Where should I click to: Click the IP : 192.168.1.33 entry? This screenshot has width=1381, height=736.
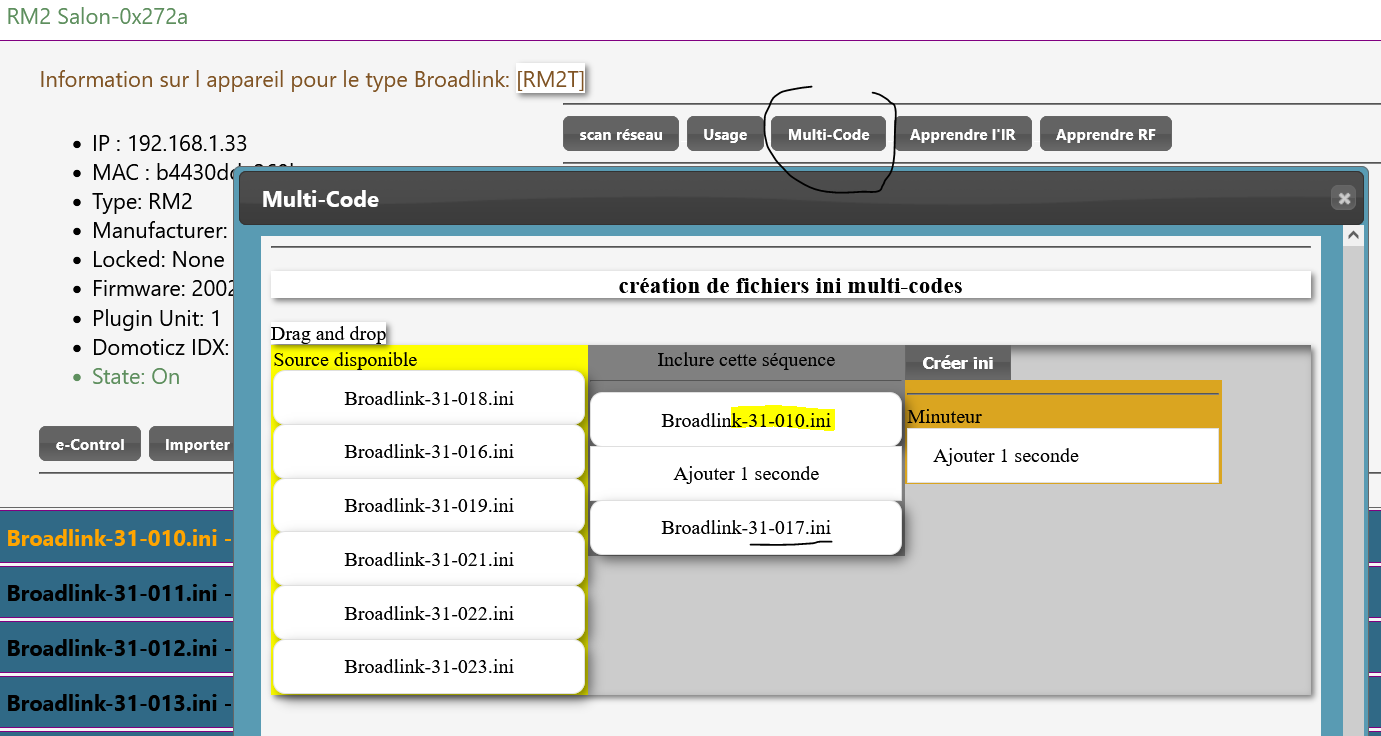tap(169, 144)
